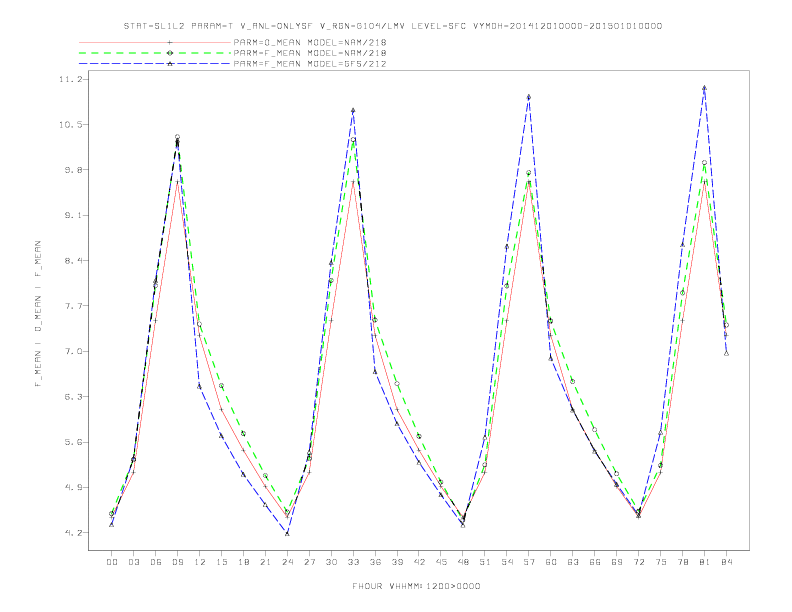Click y-axis tick value 7.7
This screenshot has height=612, width=792.
72,306
